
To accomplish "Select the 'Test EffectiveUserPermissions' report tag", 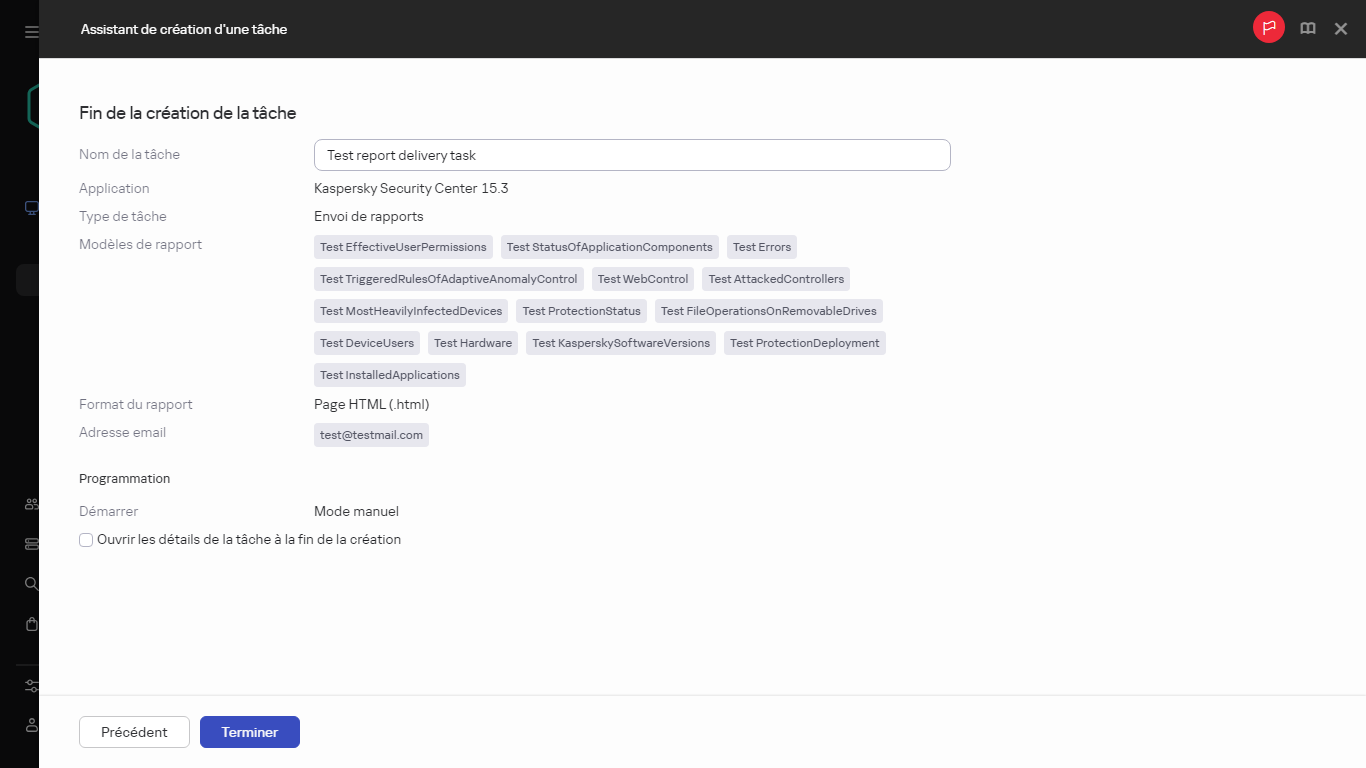I will pos(403,247).
